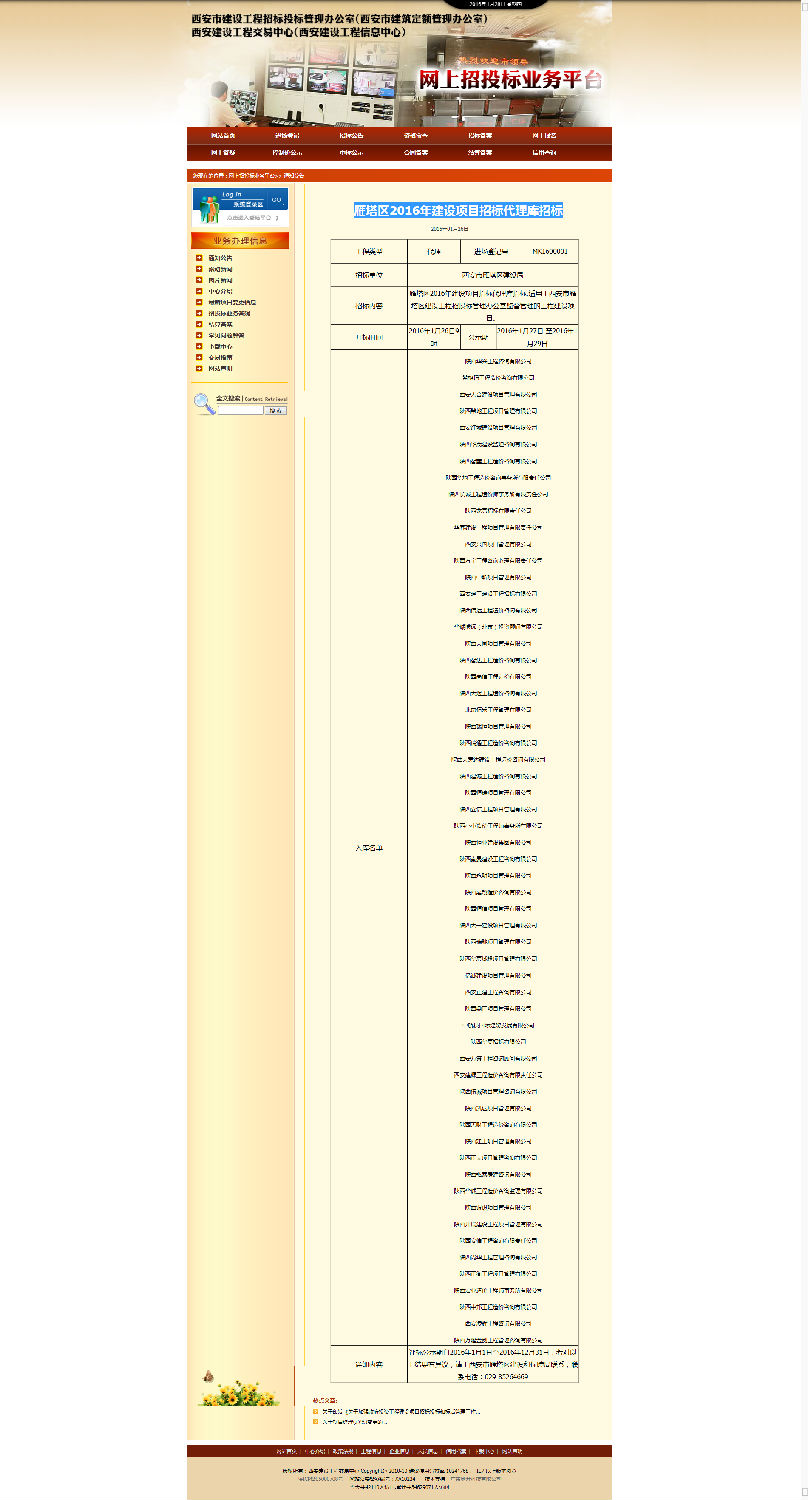Click the 检索 search submit button

(276, 410)
